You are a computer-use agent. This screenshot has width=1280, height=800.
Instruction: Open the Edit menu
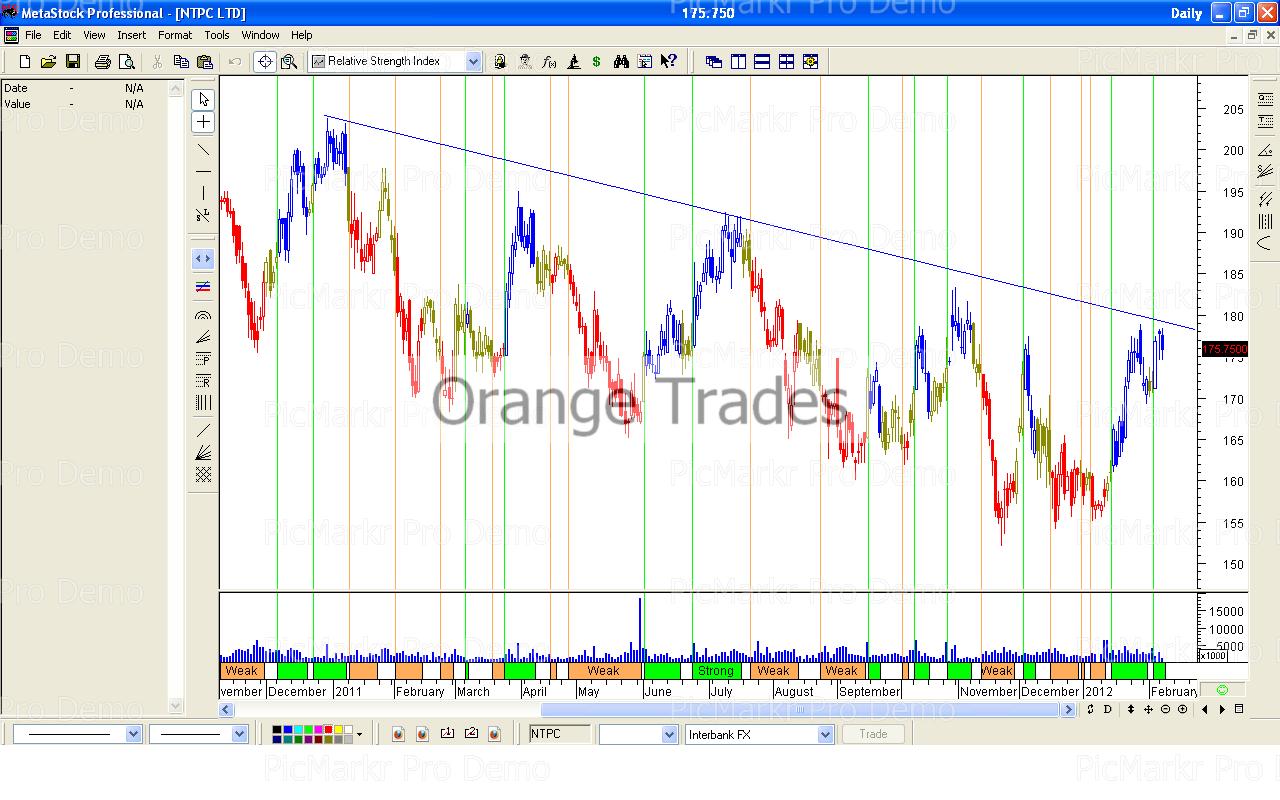coord(62,35)
